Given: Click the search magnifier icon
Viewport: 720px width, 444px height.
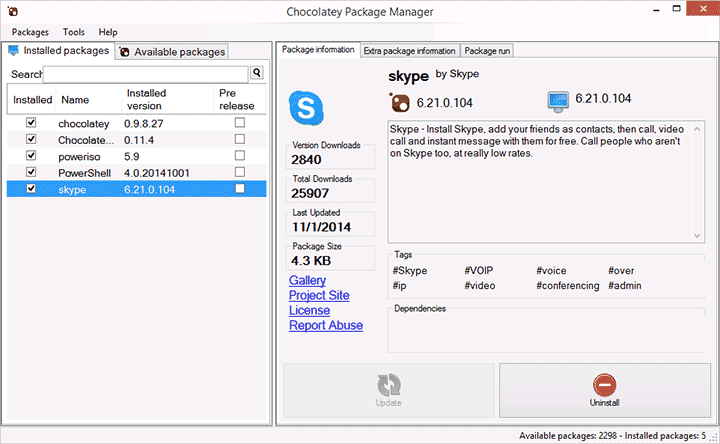Looking at the screenshot, I should (x=257, y=73).
